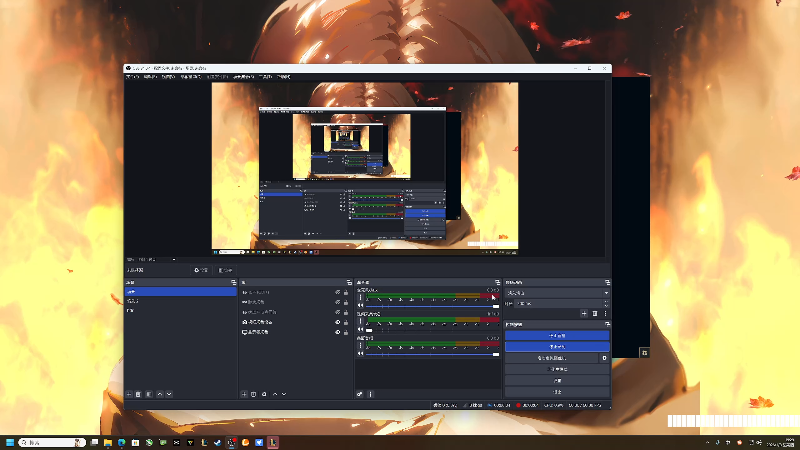The width and height of the screenshot is (800, 450).
Task: Hide the camera capture source
Action: pyautogui.click(x=338, y=322)
